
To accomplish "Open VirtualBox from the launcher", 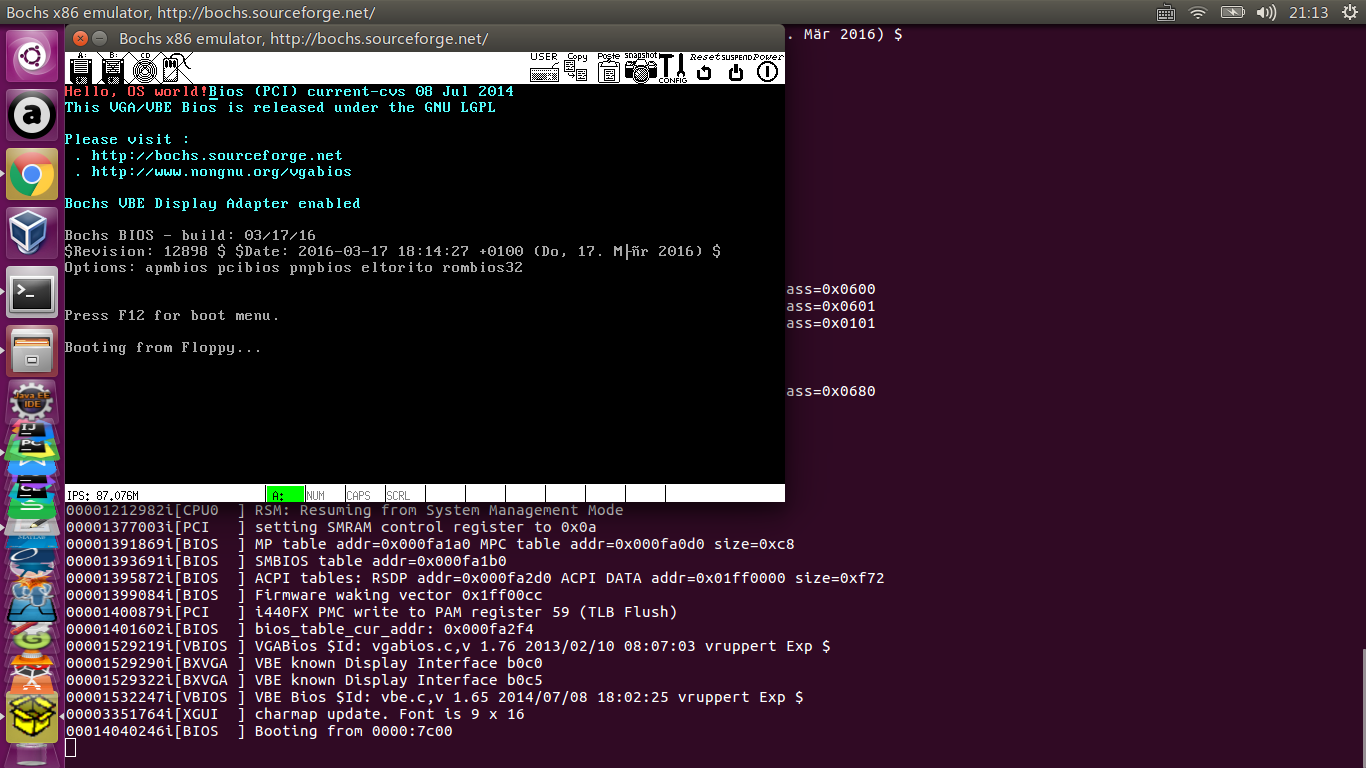I will [x=32, y=233].
